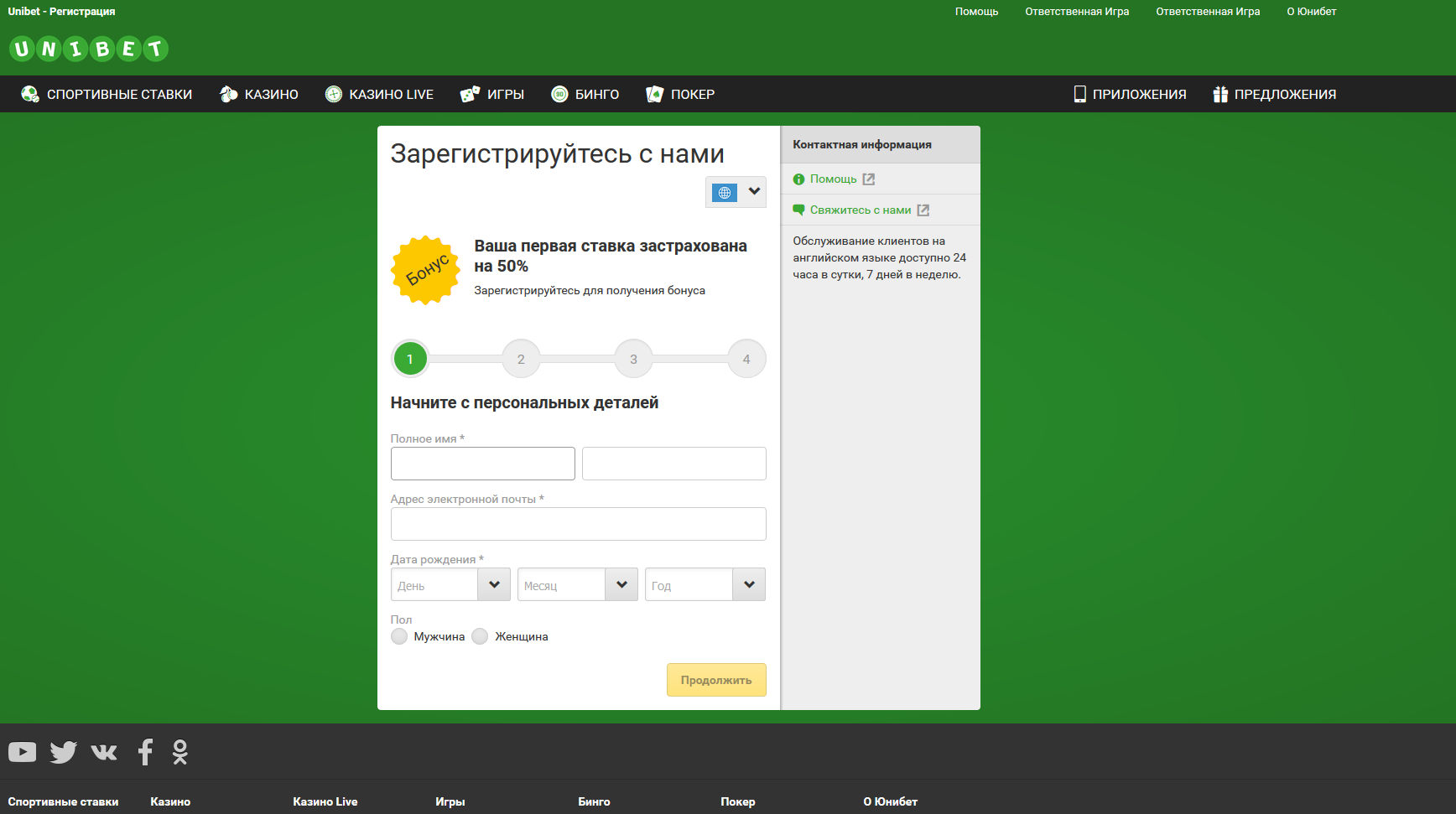Click the footer Спортивные ставки link
The height and width of the screenshot is (814, 1456).
click(x=63, y=801)
